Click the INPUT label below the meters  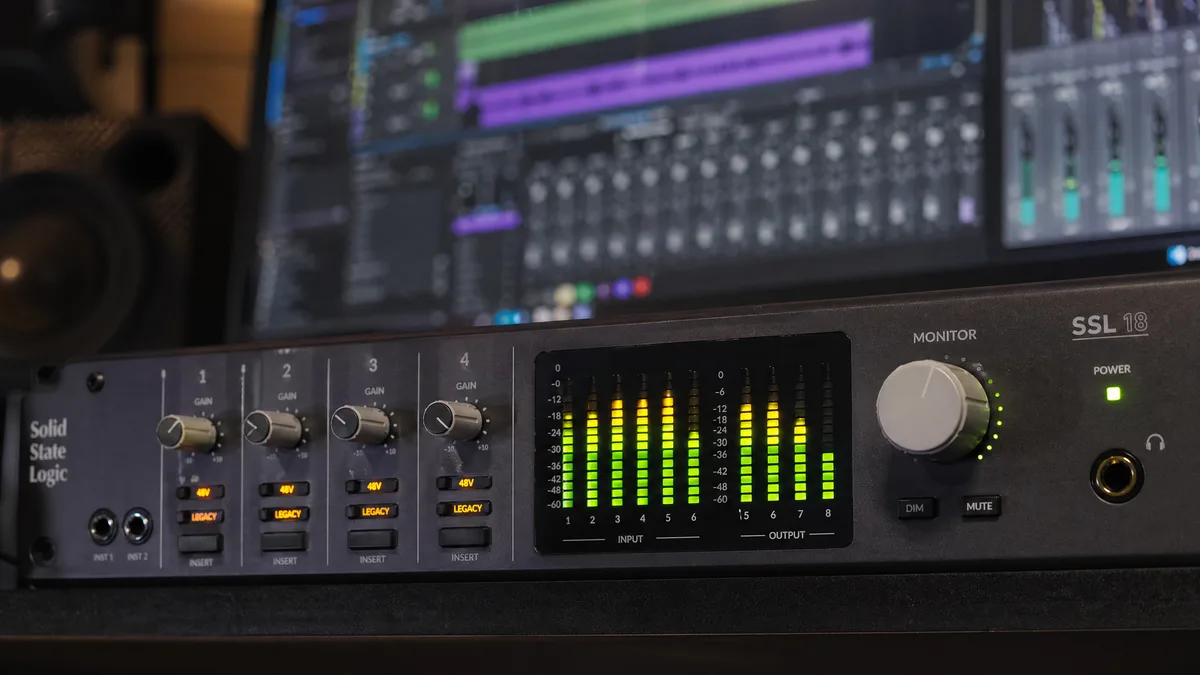630,539
